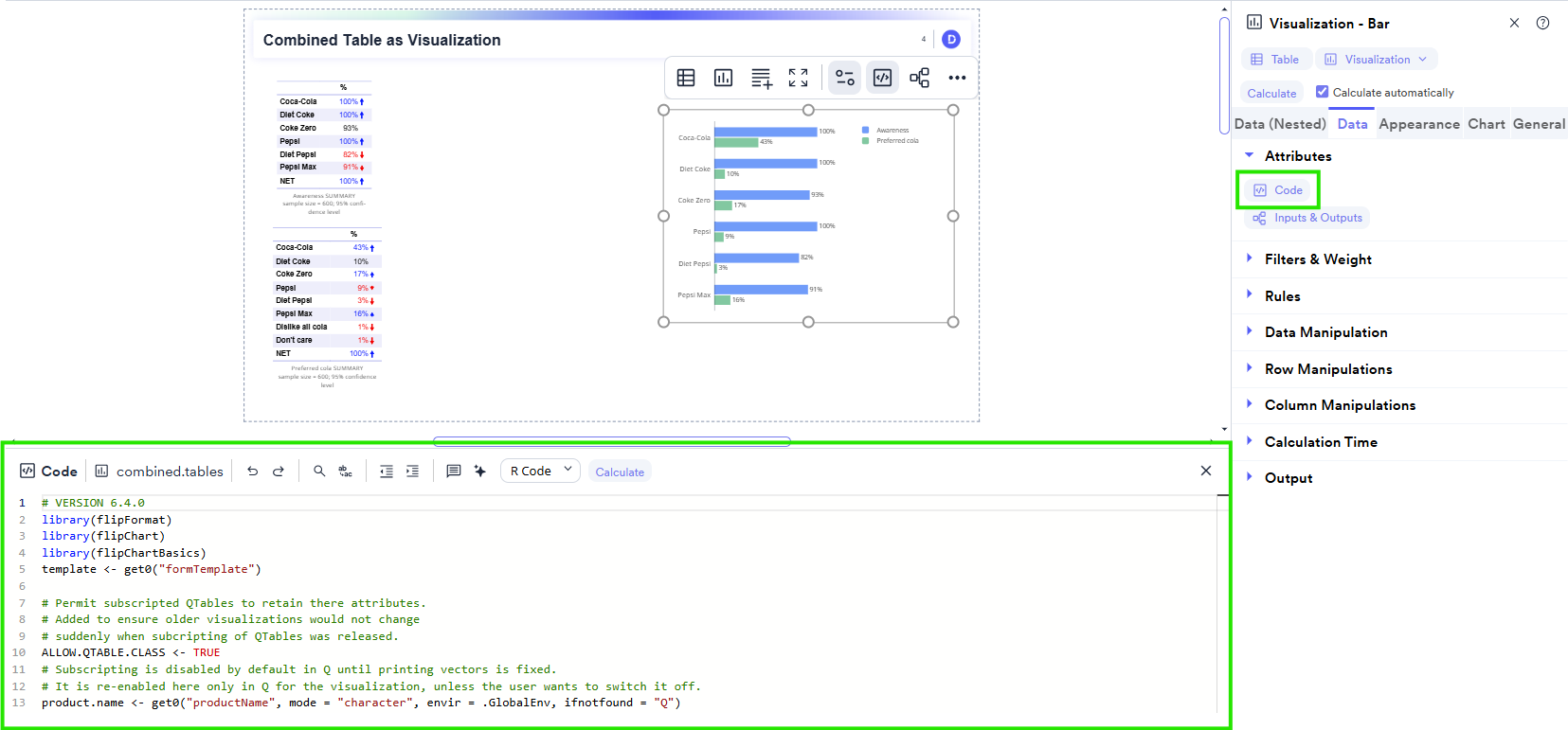Click code line template <- get0("formTemplate")
This screenshot has width=1568, height=730.
pyautogui.click(x=151, y=569)
